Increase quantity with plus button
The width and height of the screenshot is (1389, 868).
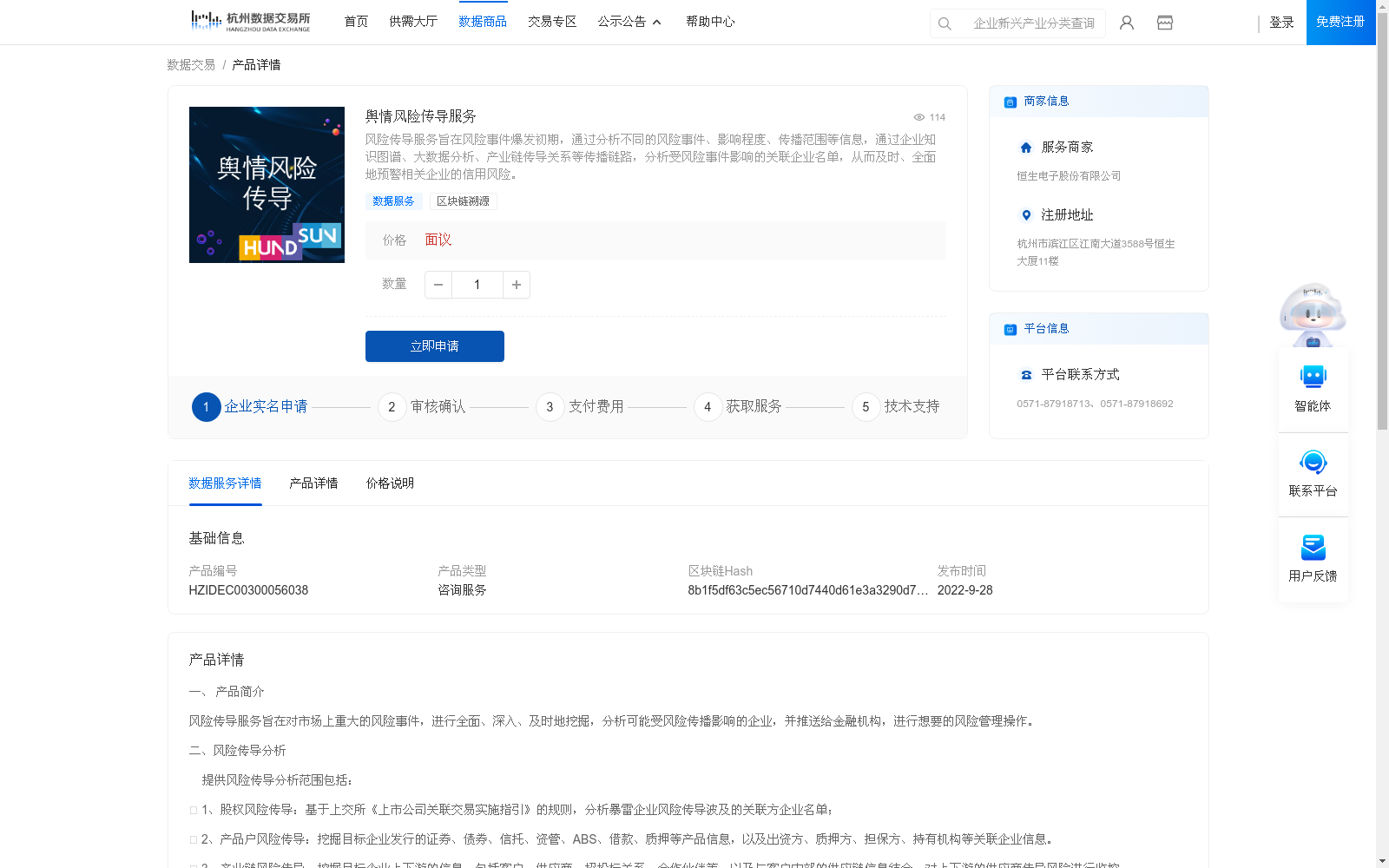(517, 285)
